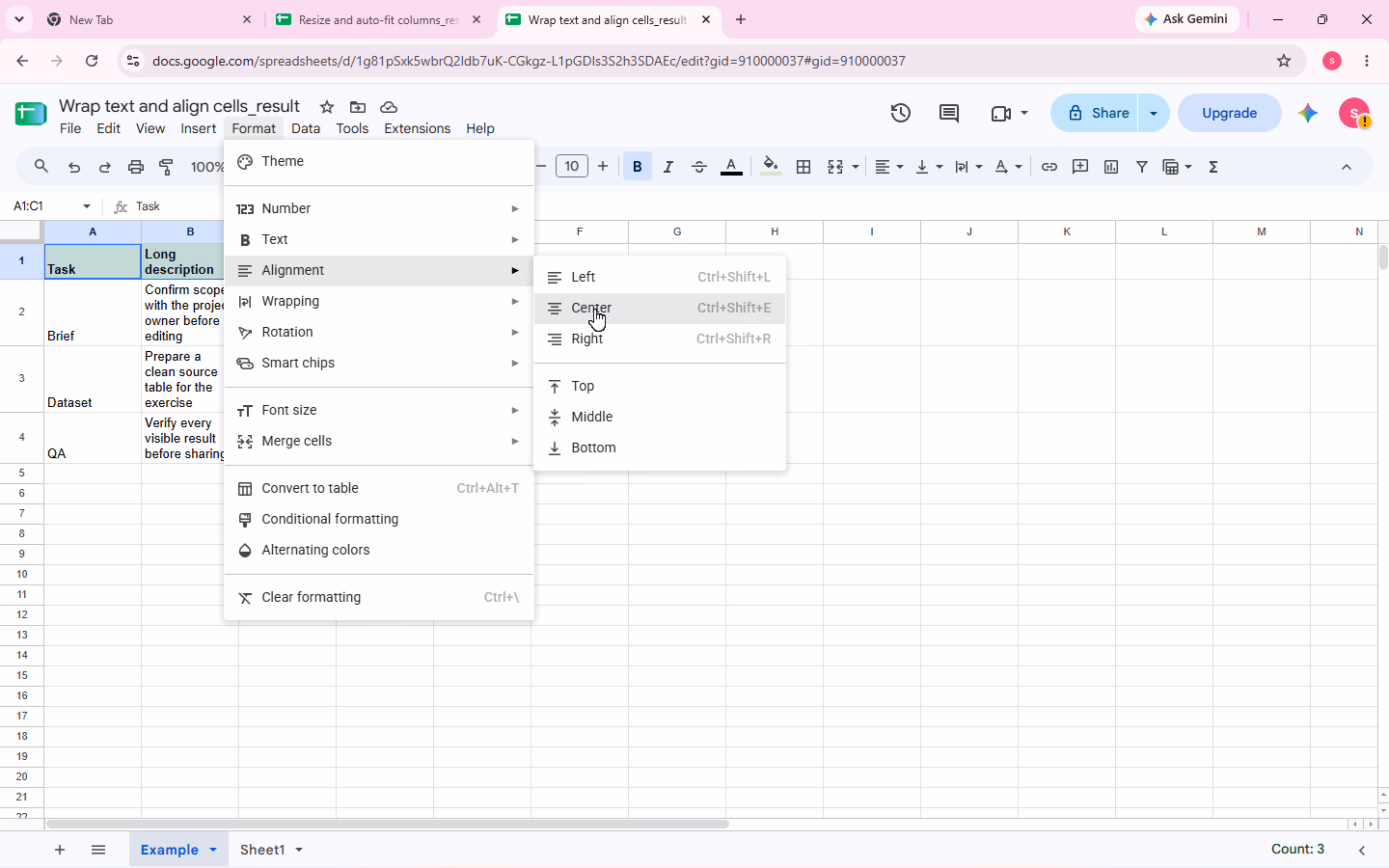This screenshot has height=868, width=1389.
Task: Toggle bold formatting in toolbar
Action: pos(638,167)
